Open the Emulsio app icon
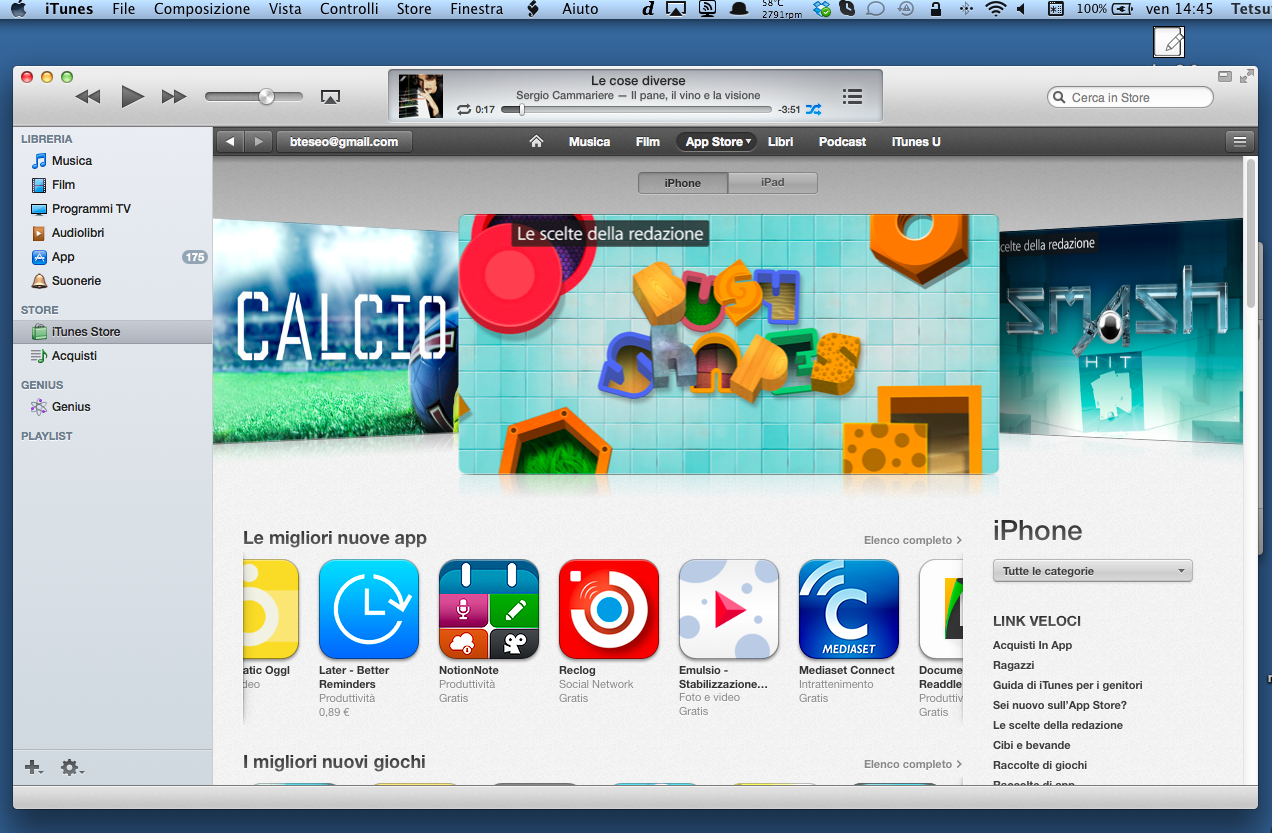The image size is (1272, 833). tap(729, 609)
